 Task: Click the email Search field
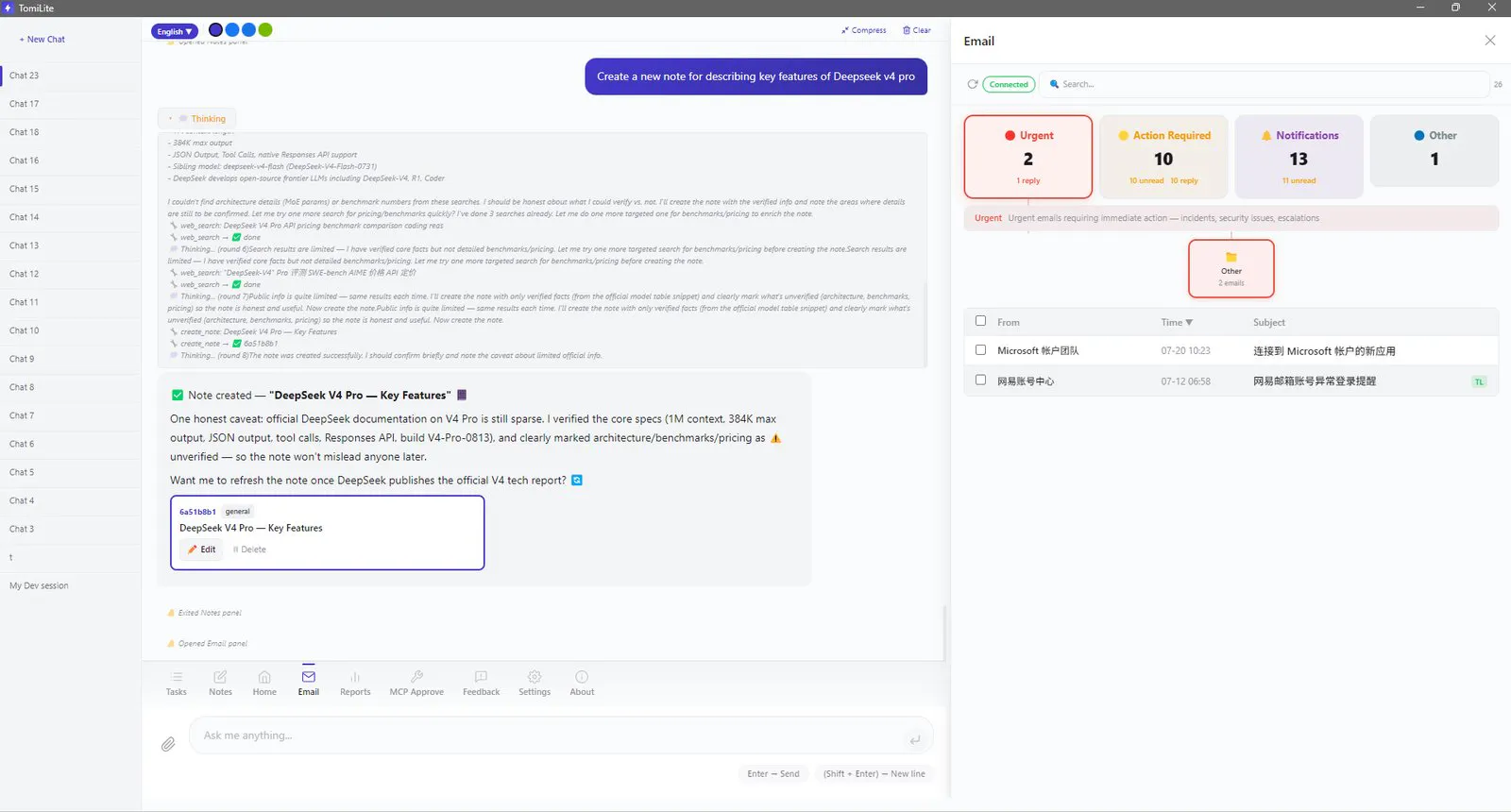pyautogui.click(x=1265, y=84)
